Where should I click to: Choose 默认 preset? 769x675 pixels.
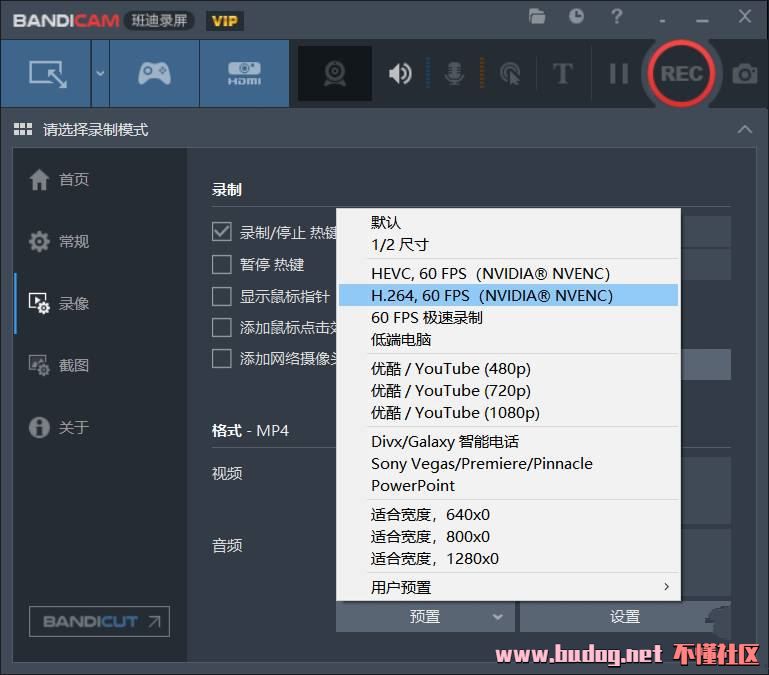(x=508, y=223)
